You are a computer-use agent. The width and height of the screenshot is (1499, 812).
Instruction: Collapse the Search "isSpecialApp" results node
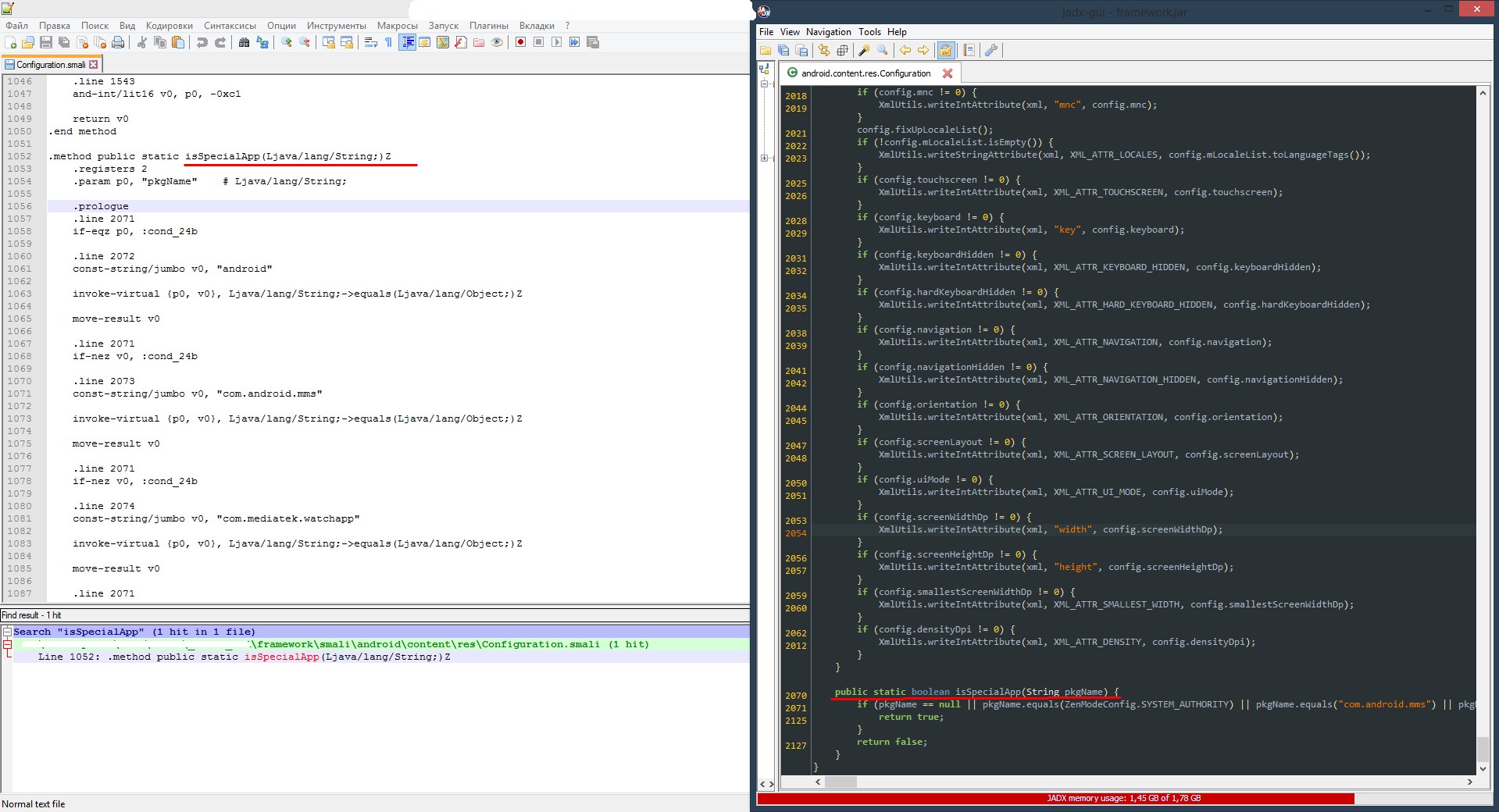click(7, 632)
